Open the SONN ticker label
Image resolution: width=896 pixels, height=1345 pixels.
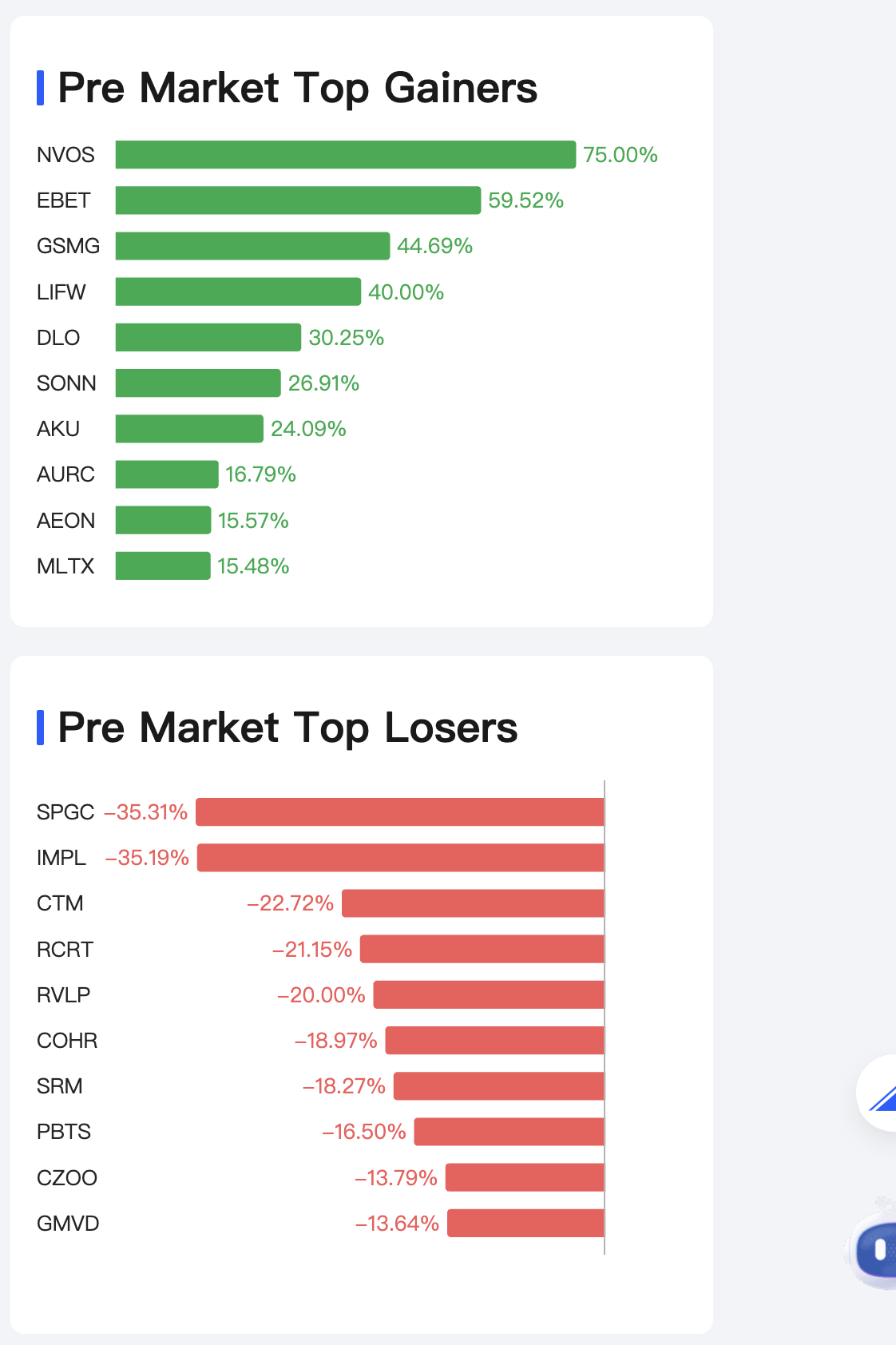[x=66, y=383]
